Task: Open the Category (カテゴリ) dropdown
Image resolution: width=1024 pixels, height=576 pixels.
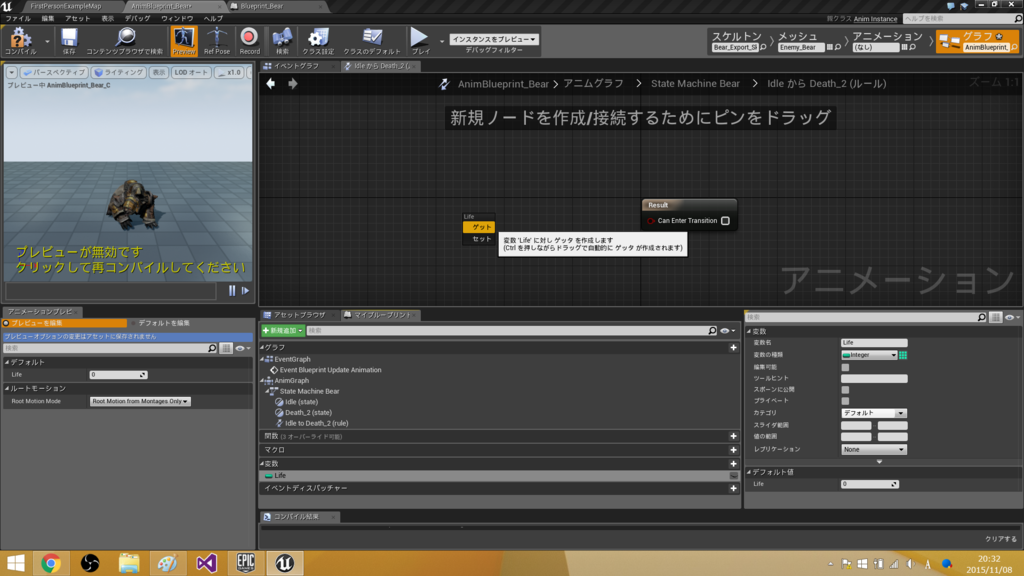Action: 873,413
